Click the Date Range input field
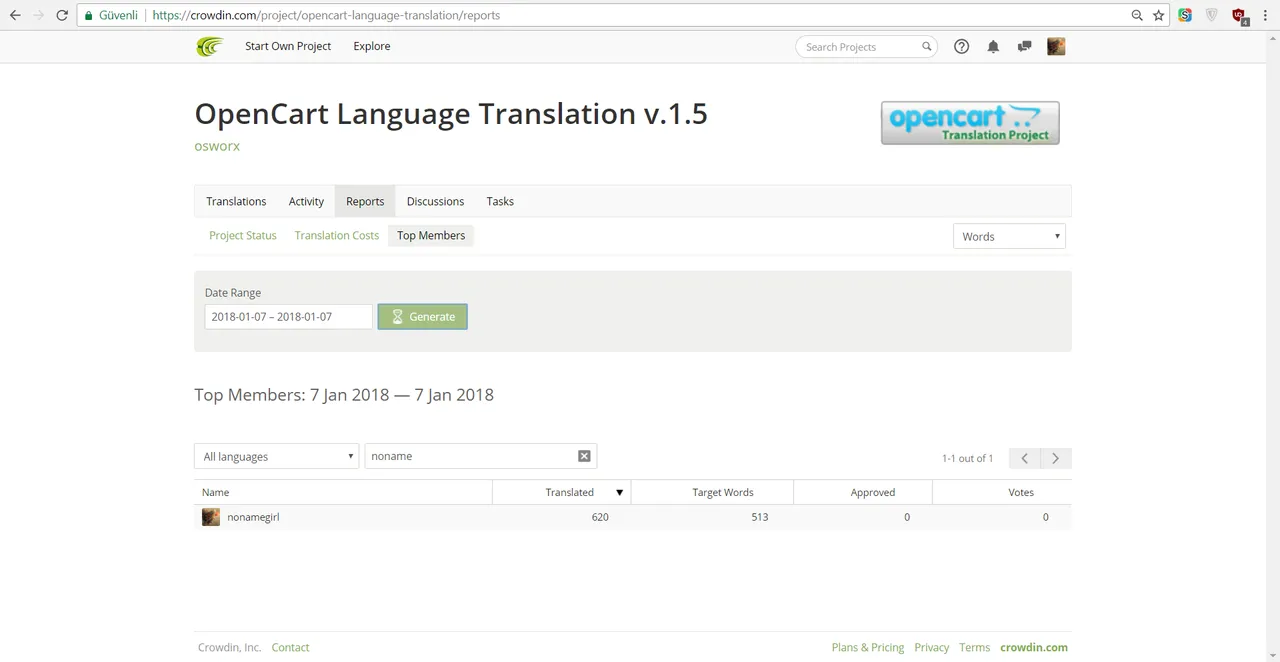1280x662 pixels. 288,316
